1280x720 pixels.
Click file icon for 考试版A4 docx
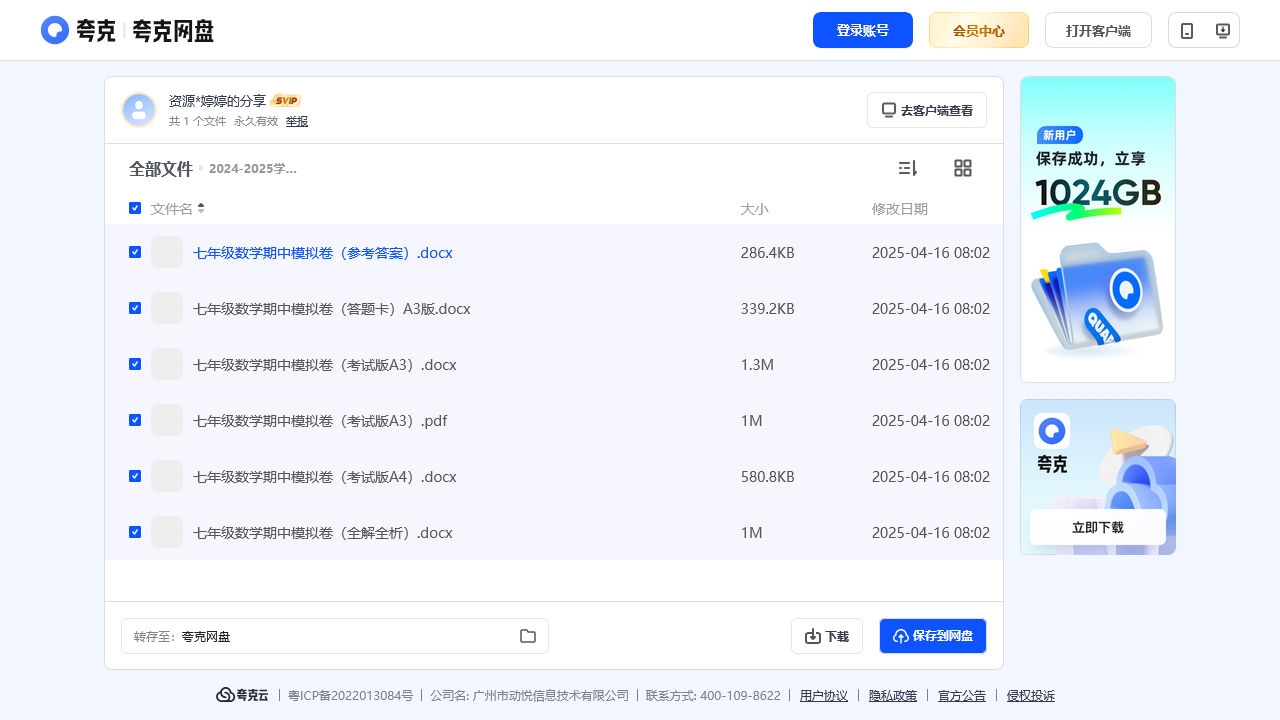(167, 476)
